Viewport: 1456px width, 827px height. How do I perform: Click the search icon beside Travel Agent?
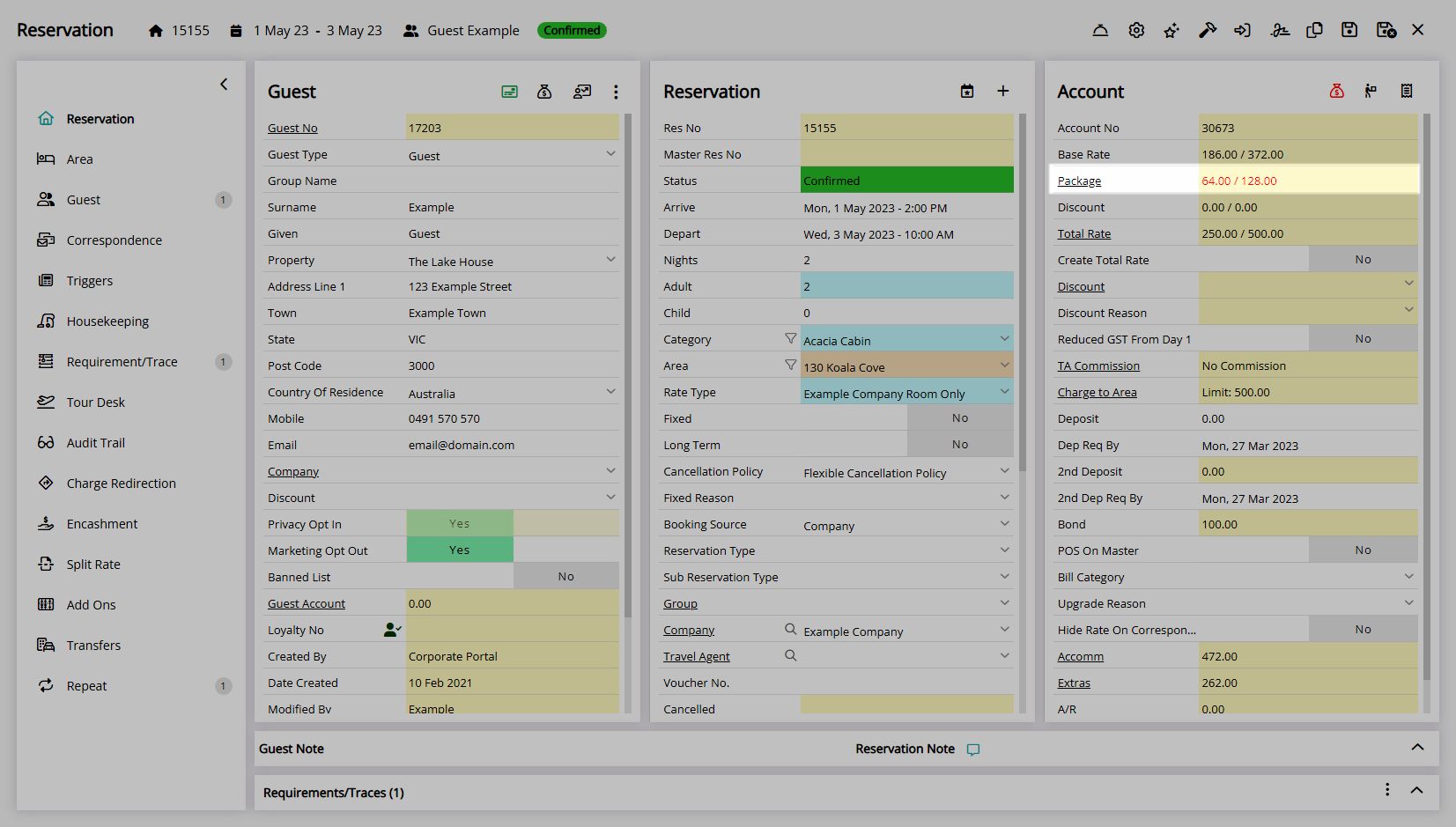[791, 655]
